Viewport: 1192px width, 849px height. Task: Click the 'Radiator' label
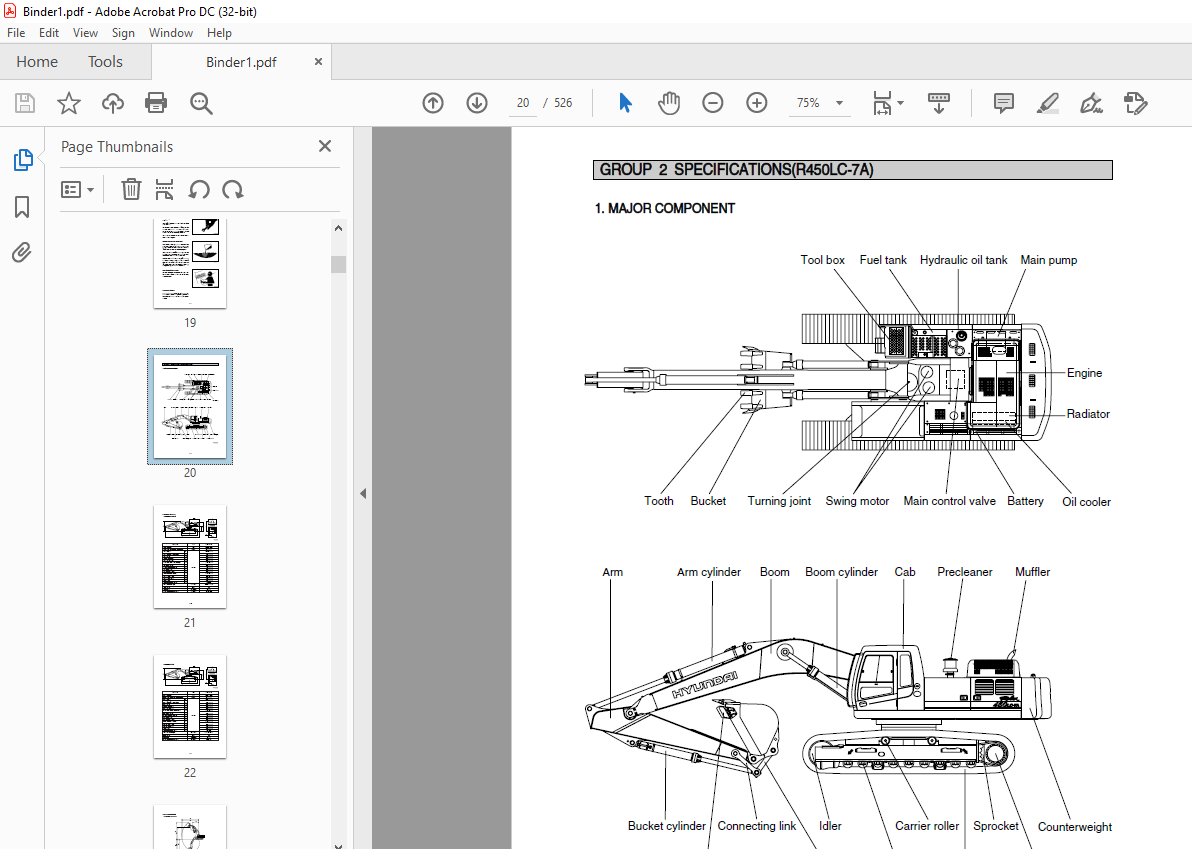click(1088, 414)
